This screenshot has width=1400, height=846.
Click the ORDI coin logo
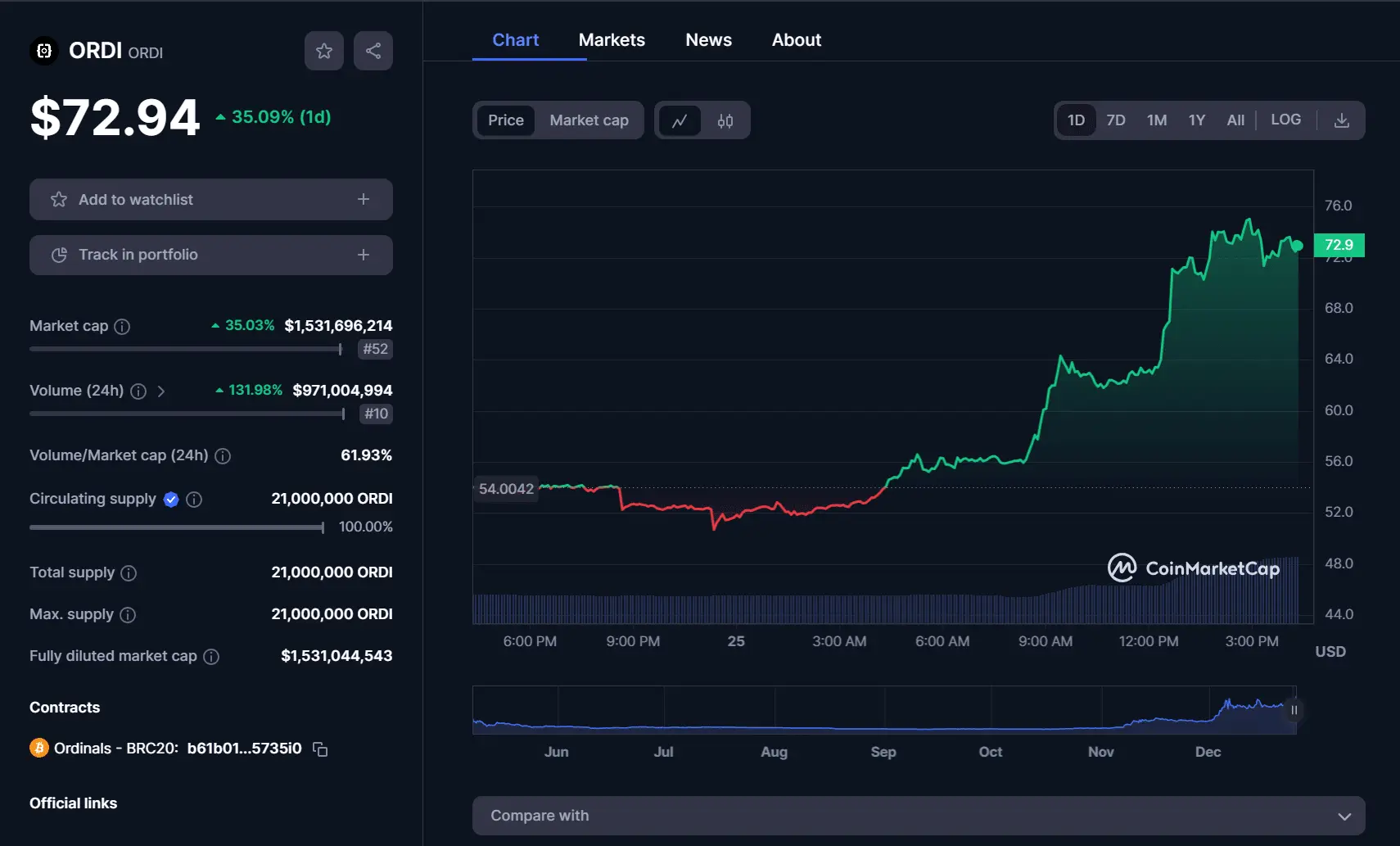pos(44,51)
